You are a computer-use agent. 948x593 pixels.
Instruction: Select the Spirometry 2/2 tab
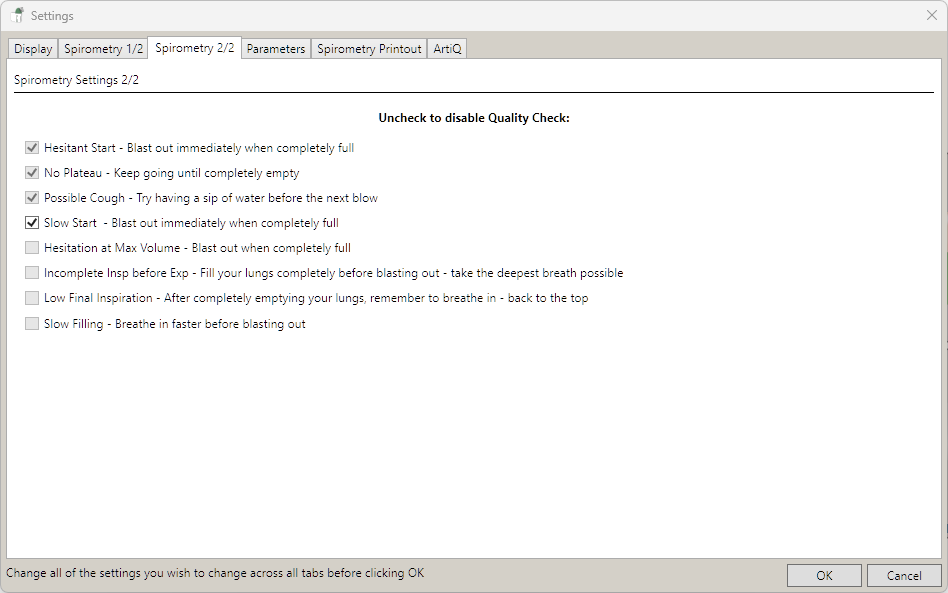pyautogui.click(x=195, y=48)
